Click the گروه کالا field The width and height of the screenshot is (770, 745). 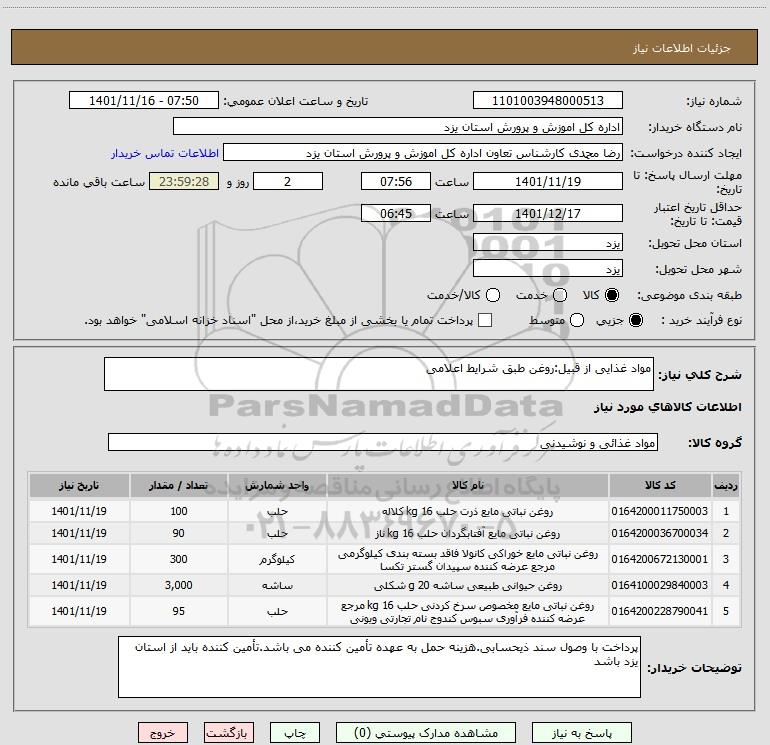tap(383, 442)
